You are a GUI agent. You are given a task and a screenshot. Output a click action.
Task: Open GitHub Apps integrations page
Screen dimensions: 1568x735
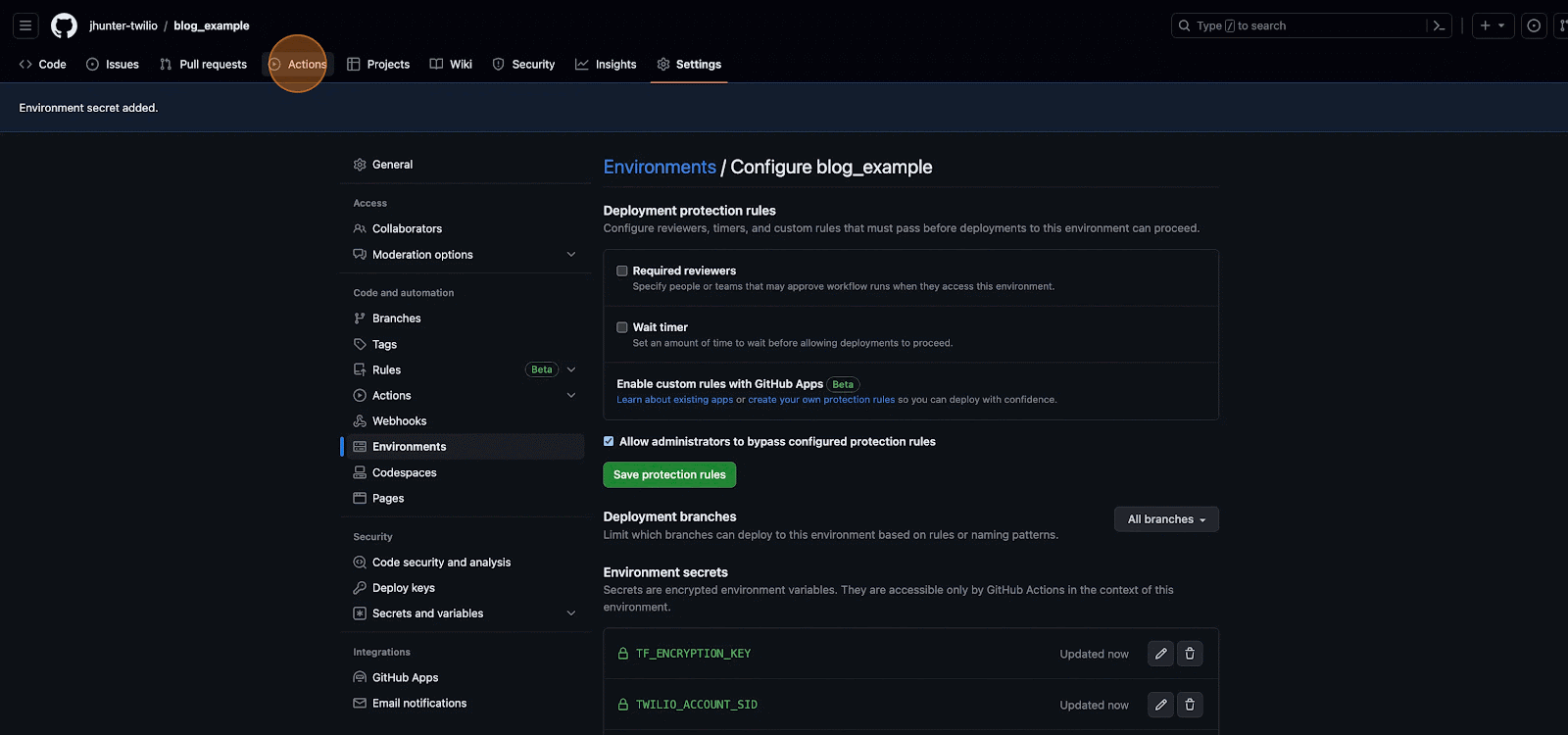click(x=463, y=677)
